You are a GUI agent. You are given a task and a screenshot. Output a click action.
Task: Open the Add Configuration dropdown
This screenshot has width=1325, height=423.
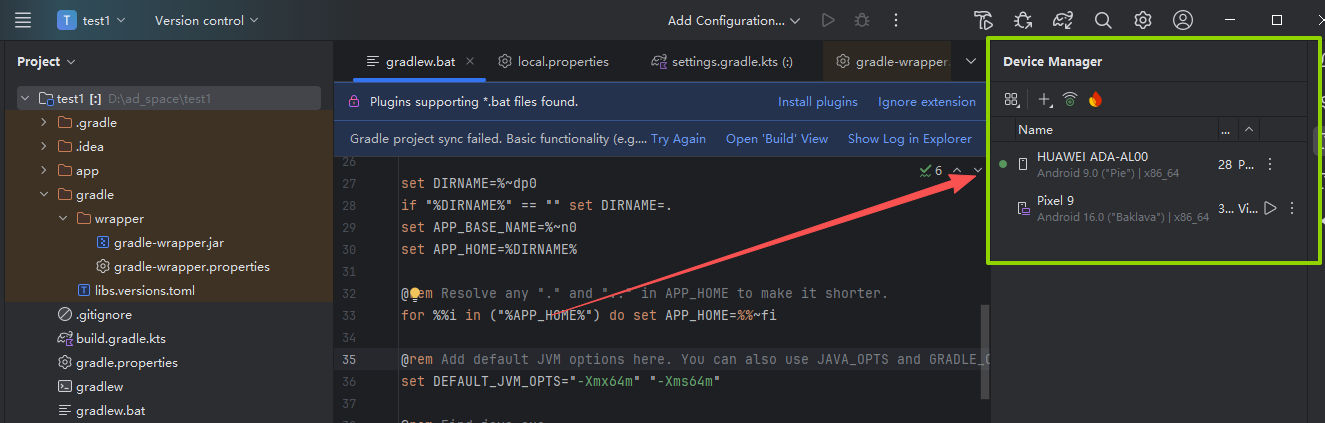[x=734, y=20]
